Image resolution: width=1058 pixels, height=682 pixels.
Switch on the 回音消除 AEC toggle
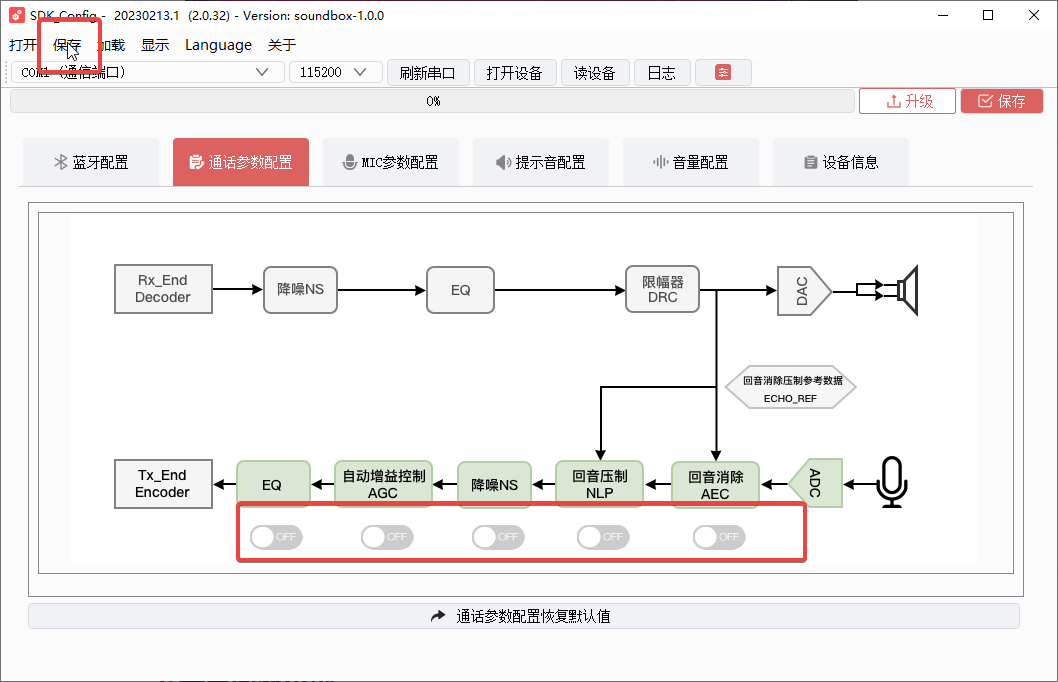(x=719, y=537)
